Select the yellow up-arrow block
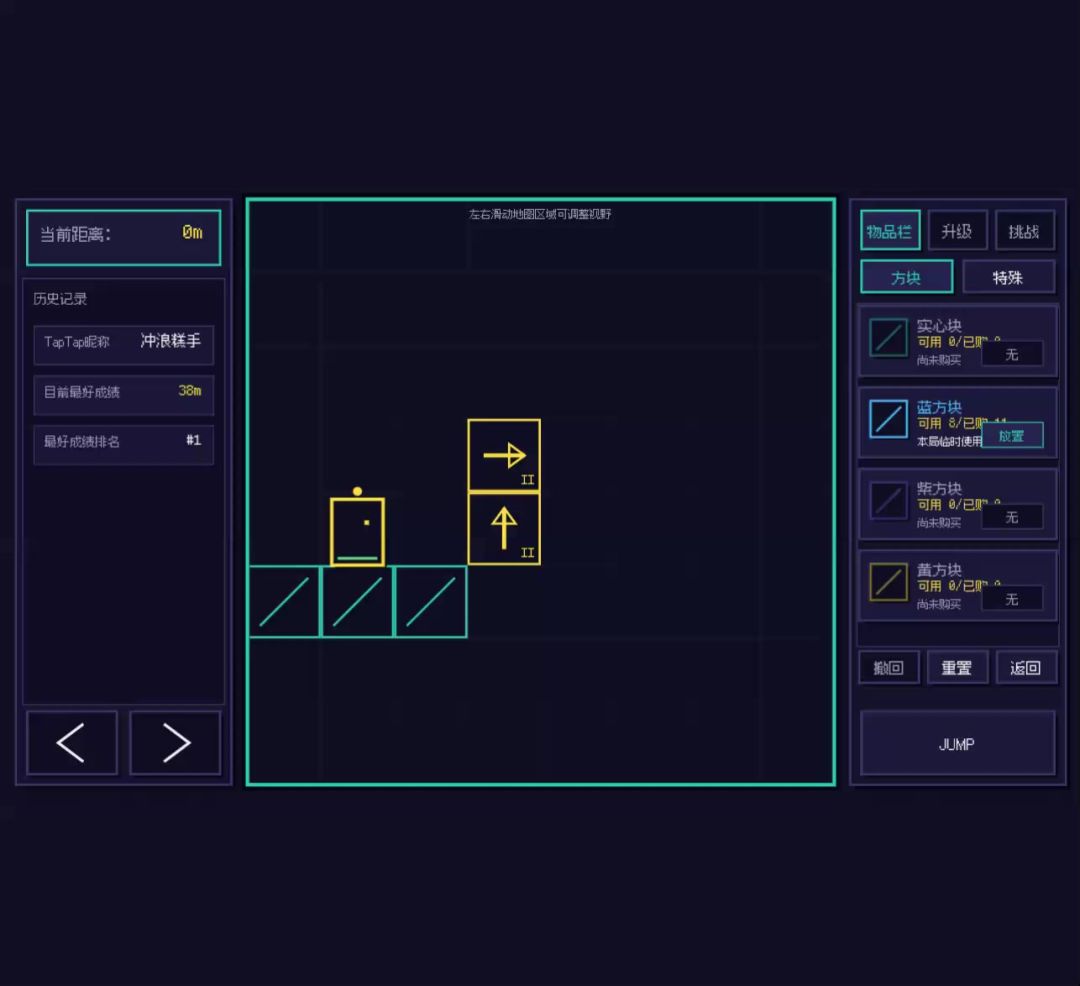 (x=504, y=528)
